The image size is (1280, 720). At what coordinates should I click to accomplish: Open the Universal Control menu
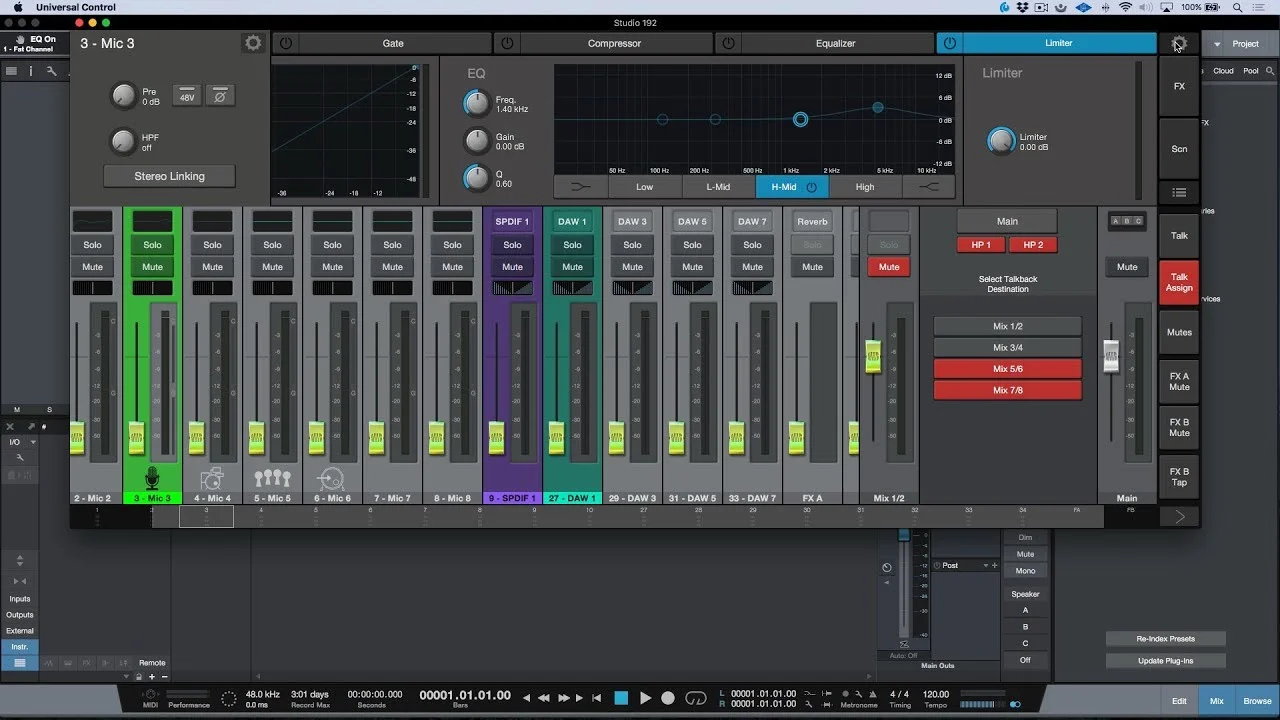[76, 7]
